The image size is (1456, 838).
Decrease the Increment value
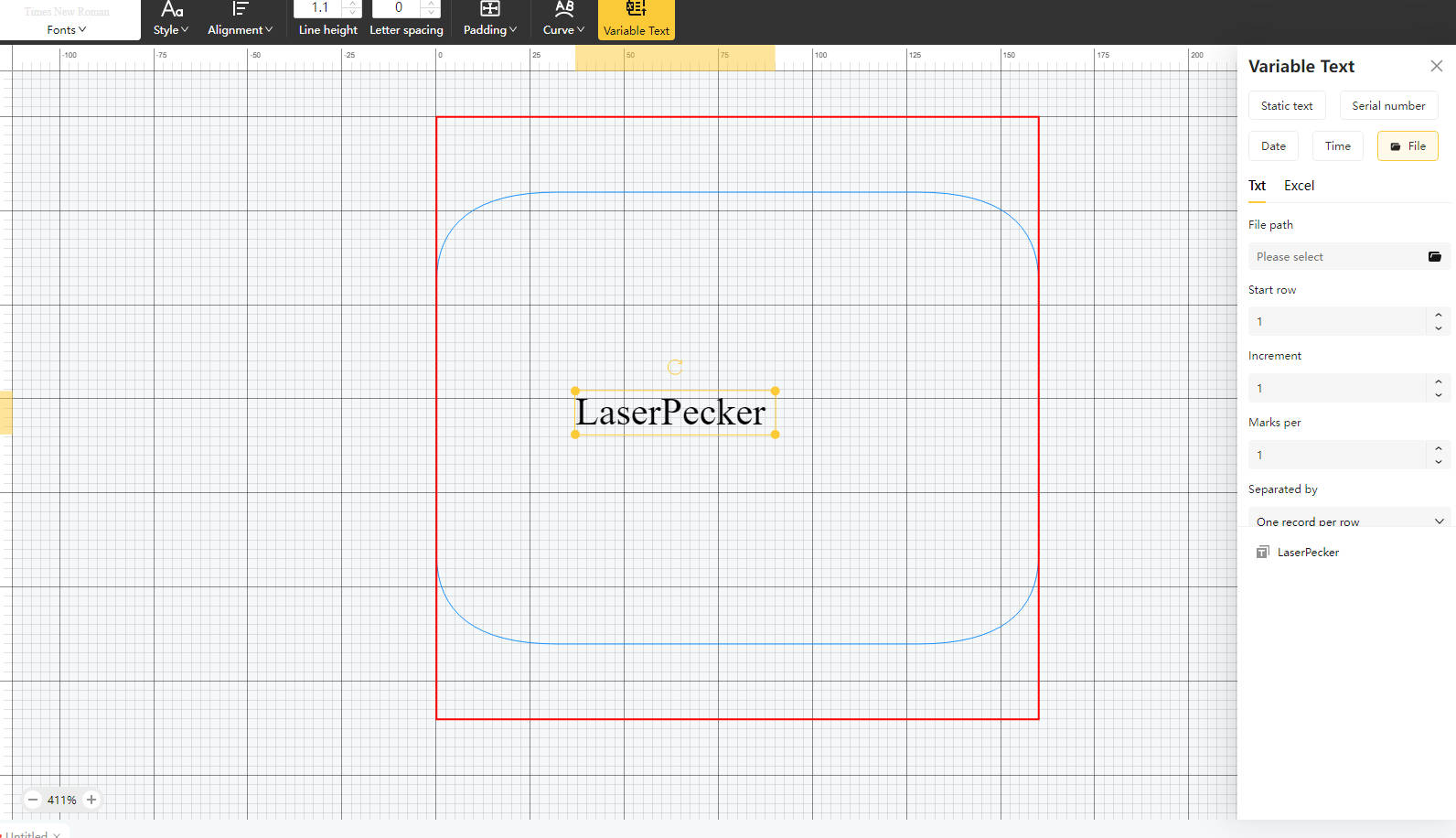(1438, 395)
